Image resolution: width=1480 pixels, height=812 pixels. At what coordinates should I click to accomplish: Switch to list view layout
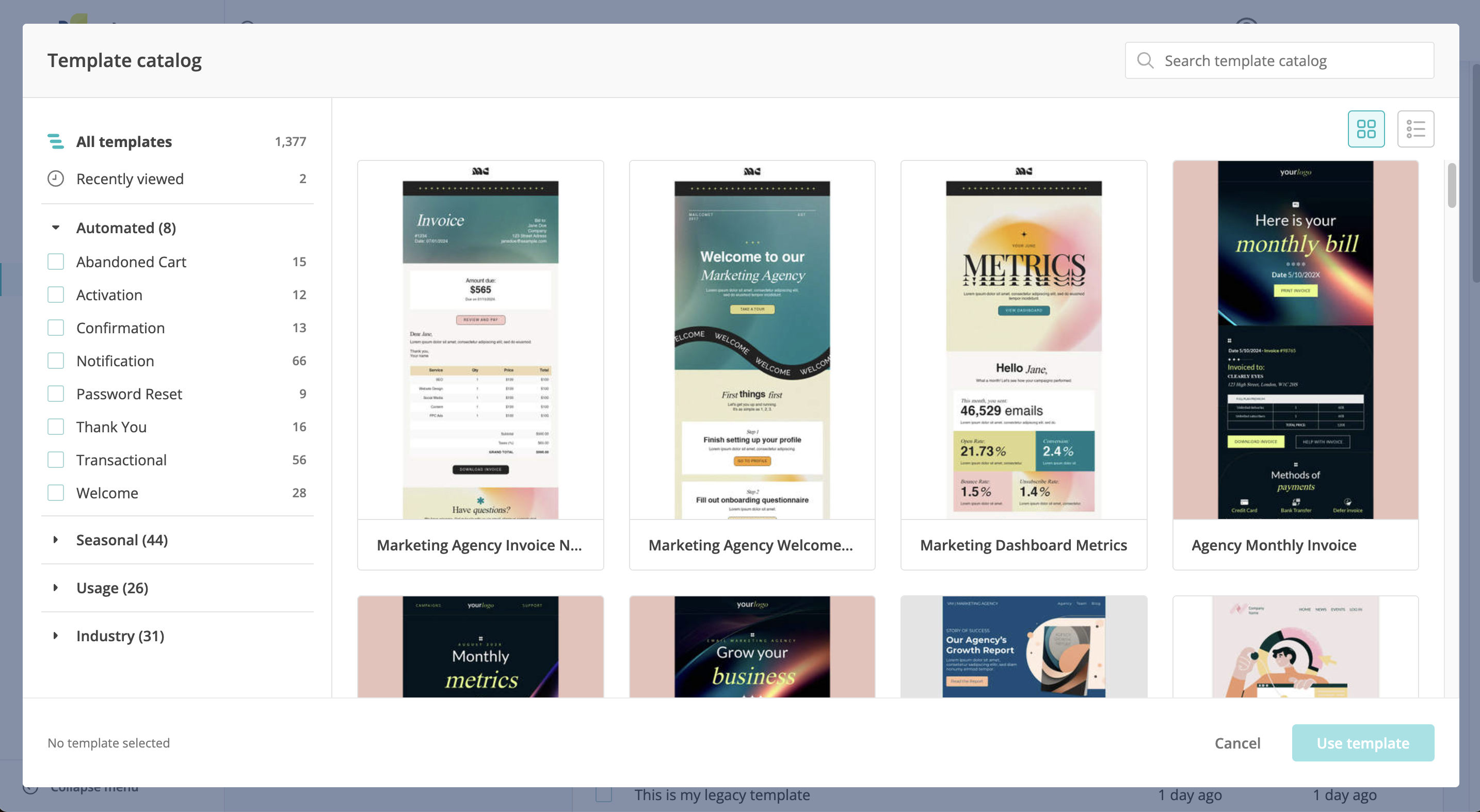pyautogui.click(x=1415, y=128)
